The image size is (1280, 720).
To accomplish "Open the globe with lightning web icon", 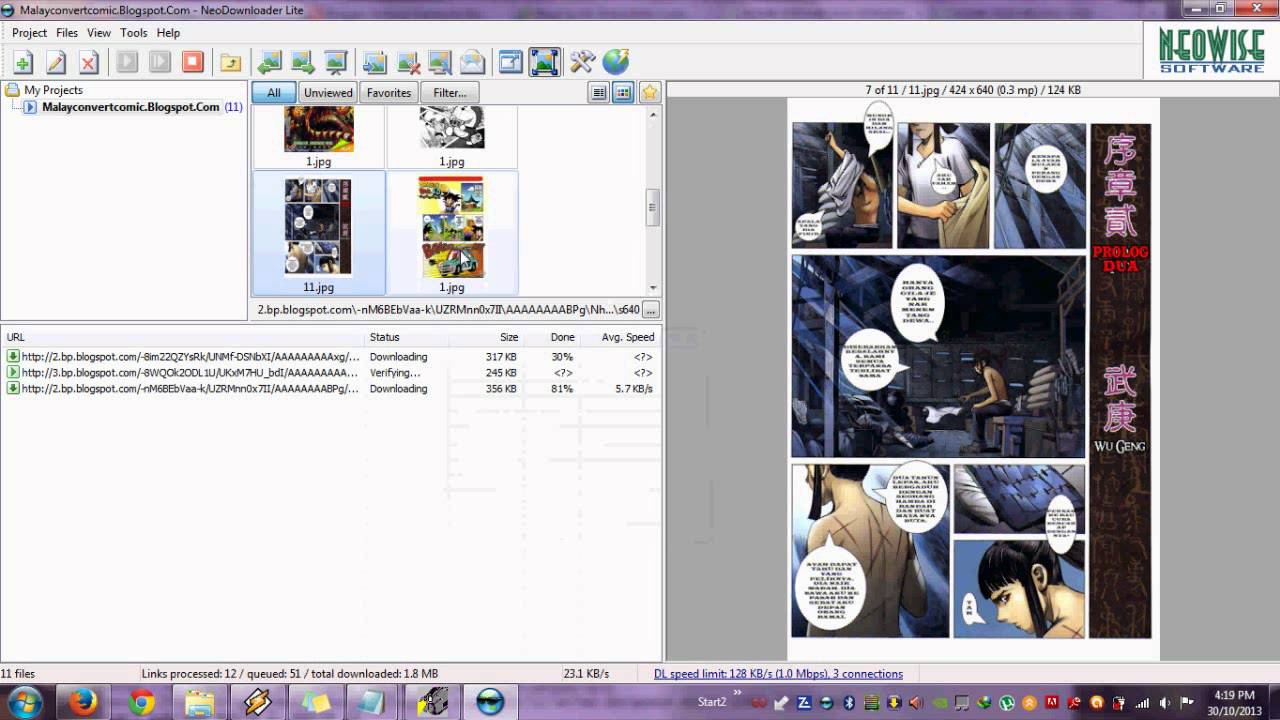I will (x=616, y=63).
